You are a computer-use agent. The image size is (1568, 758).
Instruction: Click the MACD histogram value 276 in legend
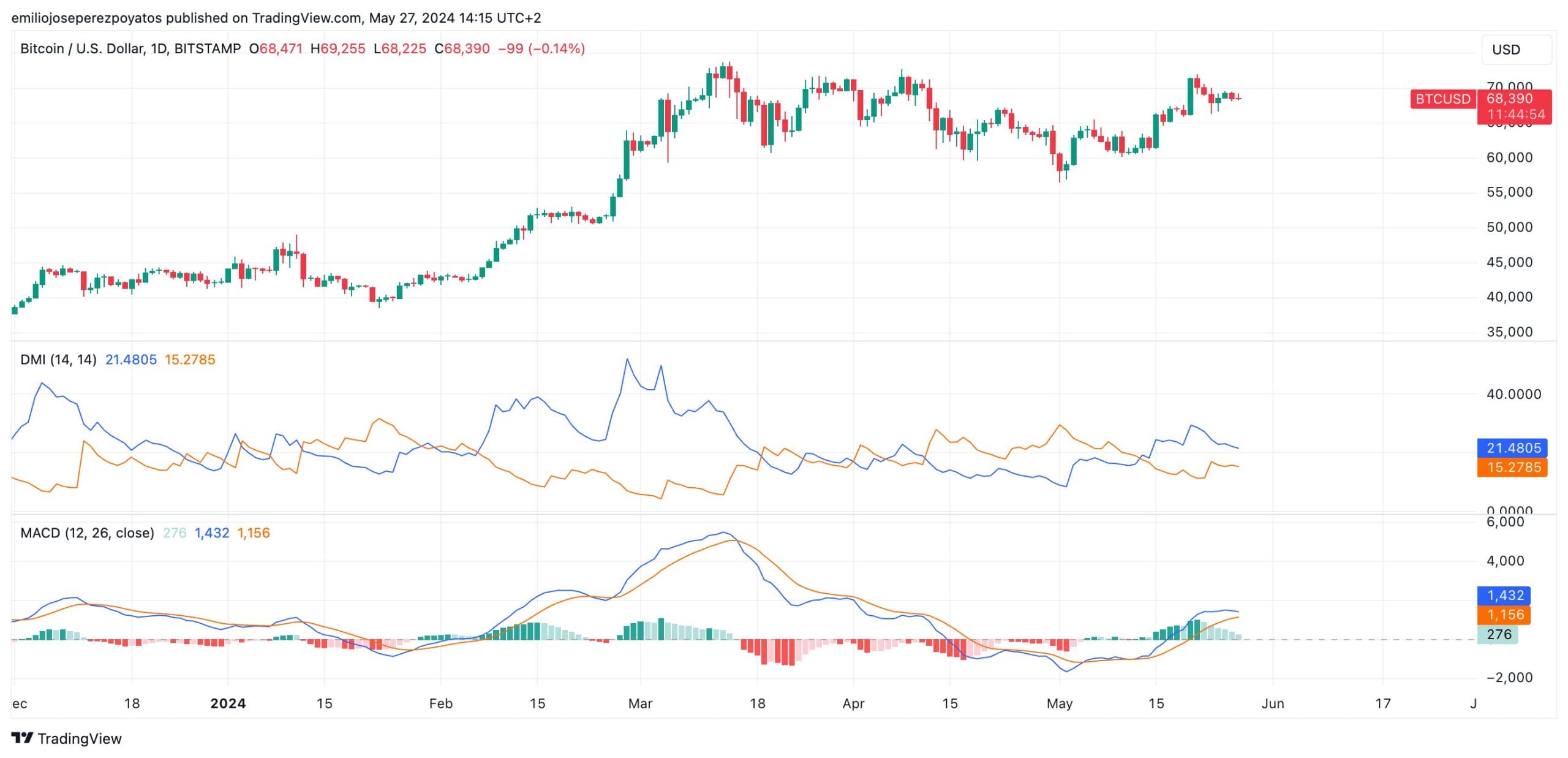pos(175,532)
